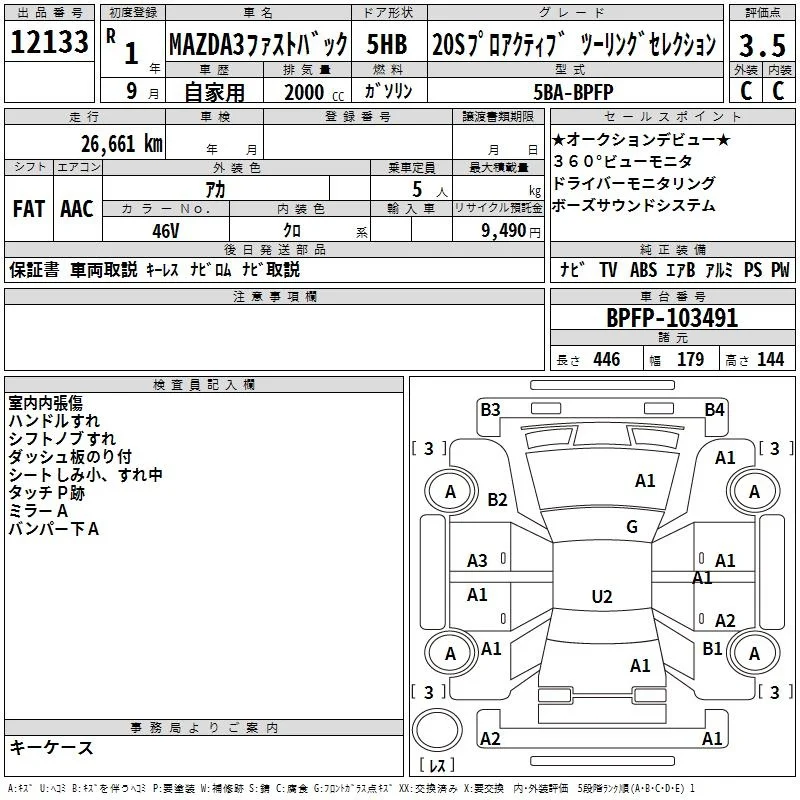
Task: Click sales point ボーズサウンドシステム
Action: pos(634,205)
